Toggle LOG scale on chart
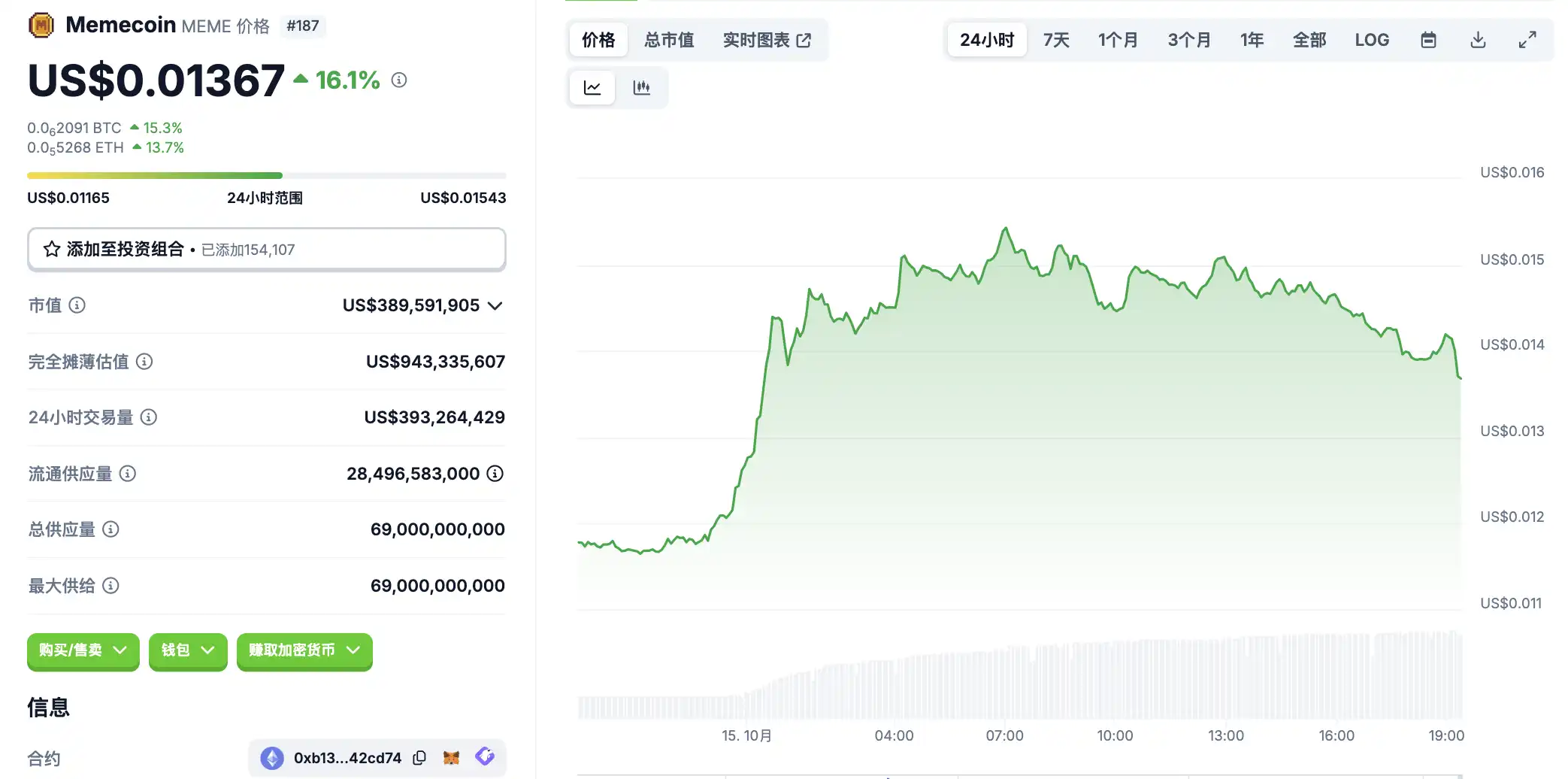 pos(1372,40)
